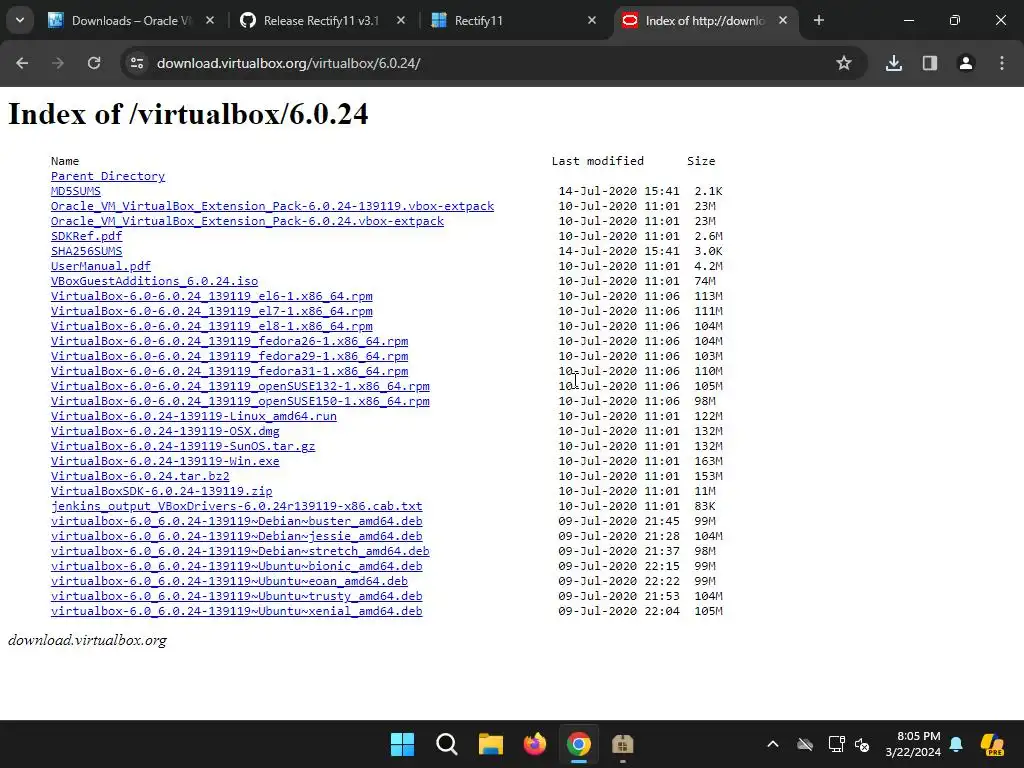Close the Index of download tab
Image resolution: width=1024 pixels, height=768 pixels.
click(783, 20)
